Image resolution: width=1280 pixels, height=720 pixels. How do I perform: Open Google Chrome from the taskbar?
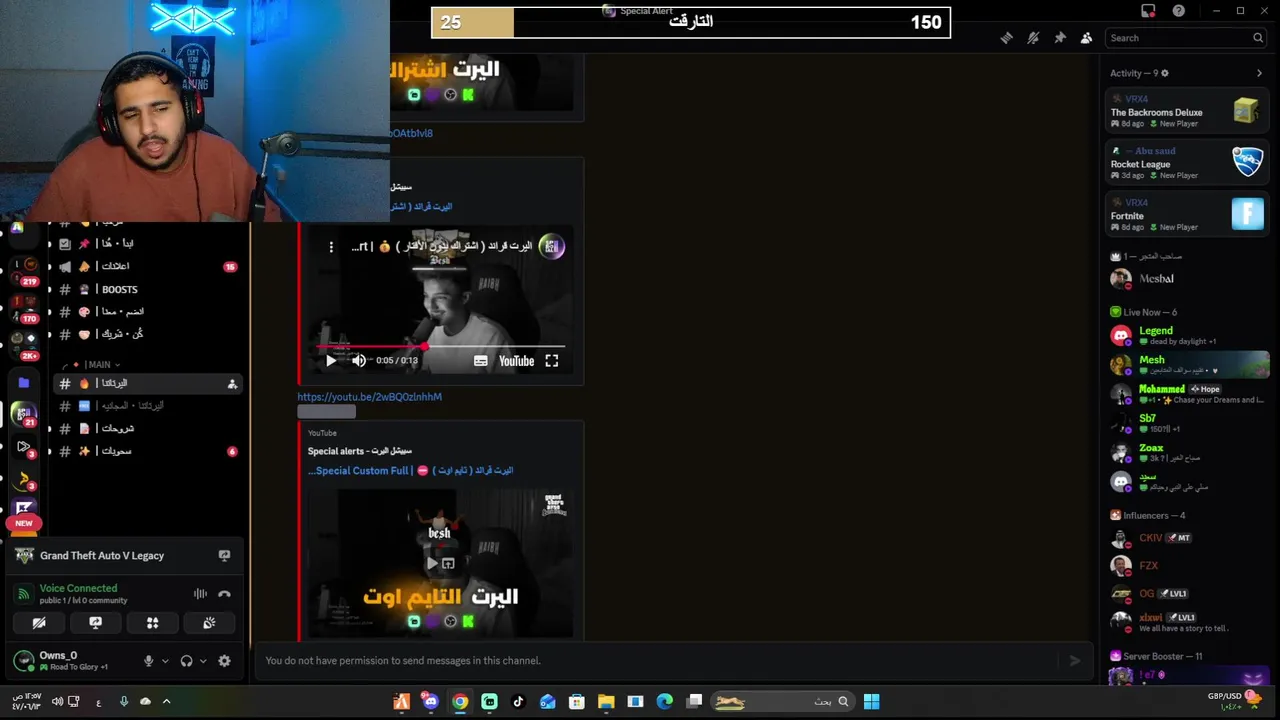tap(460, 702)
